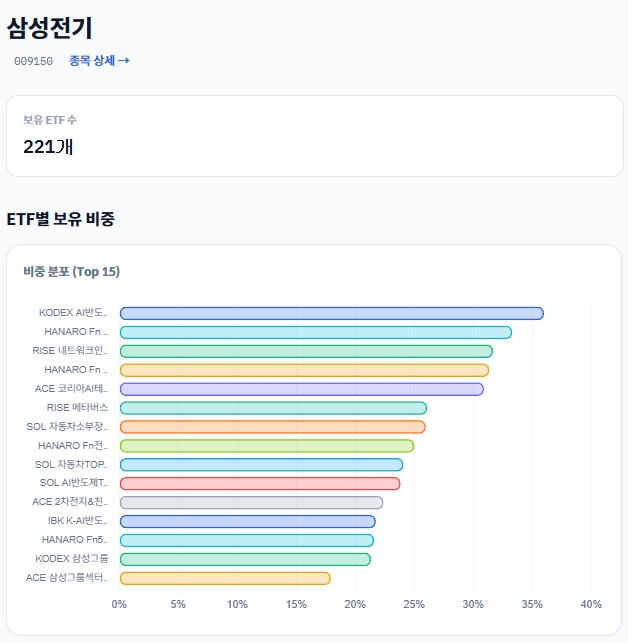Image resolution: width=628 pixels, height=642 pixels.
Task: Select the orange HANARO Fn .. bar
Action: tap(304, 370)
